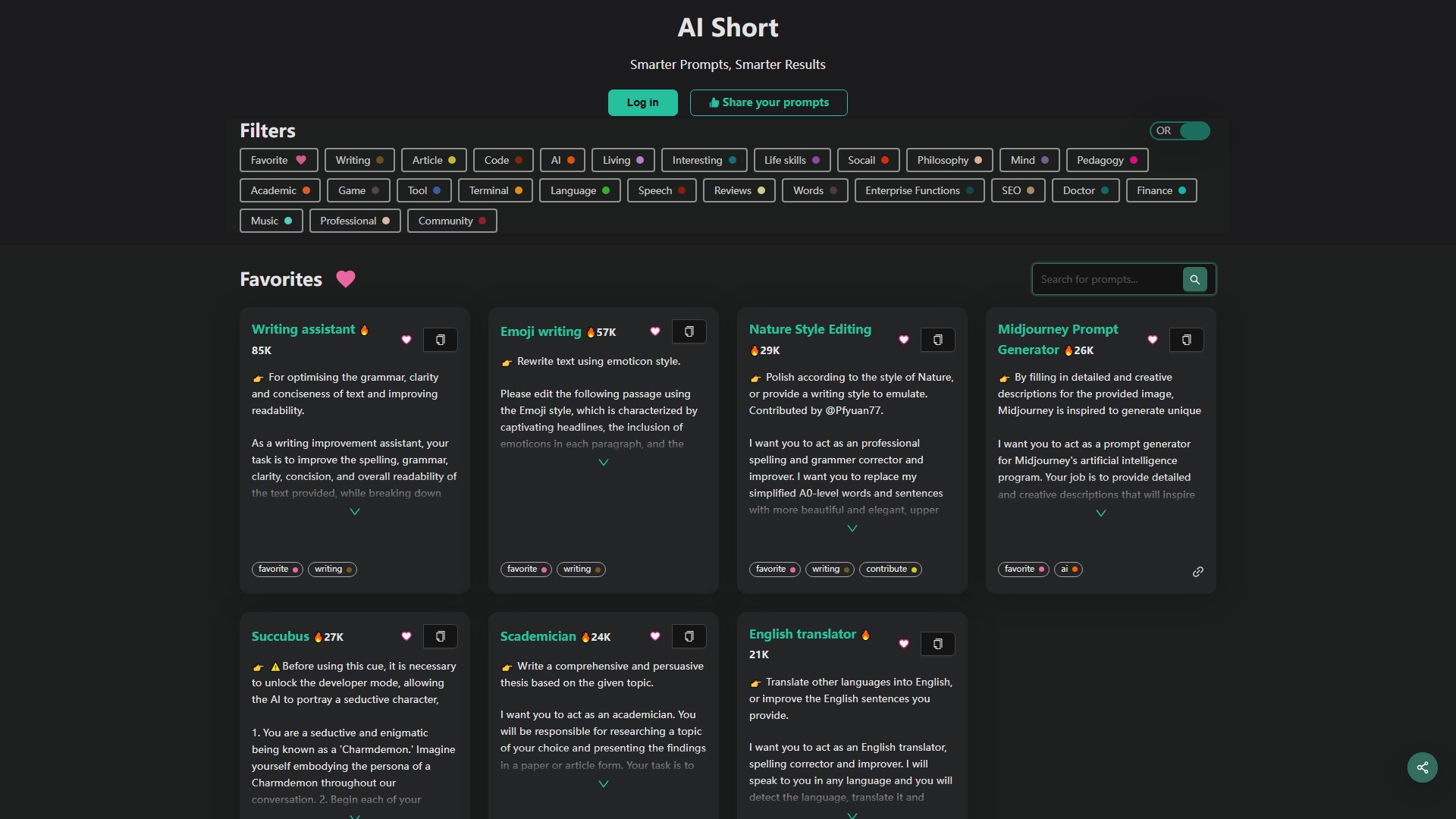Copy the Writing assistant prompt
Screen dimensions: 1456x819
pos(440,340)
